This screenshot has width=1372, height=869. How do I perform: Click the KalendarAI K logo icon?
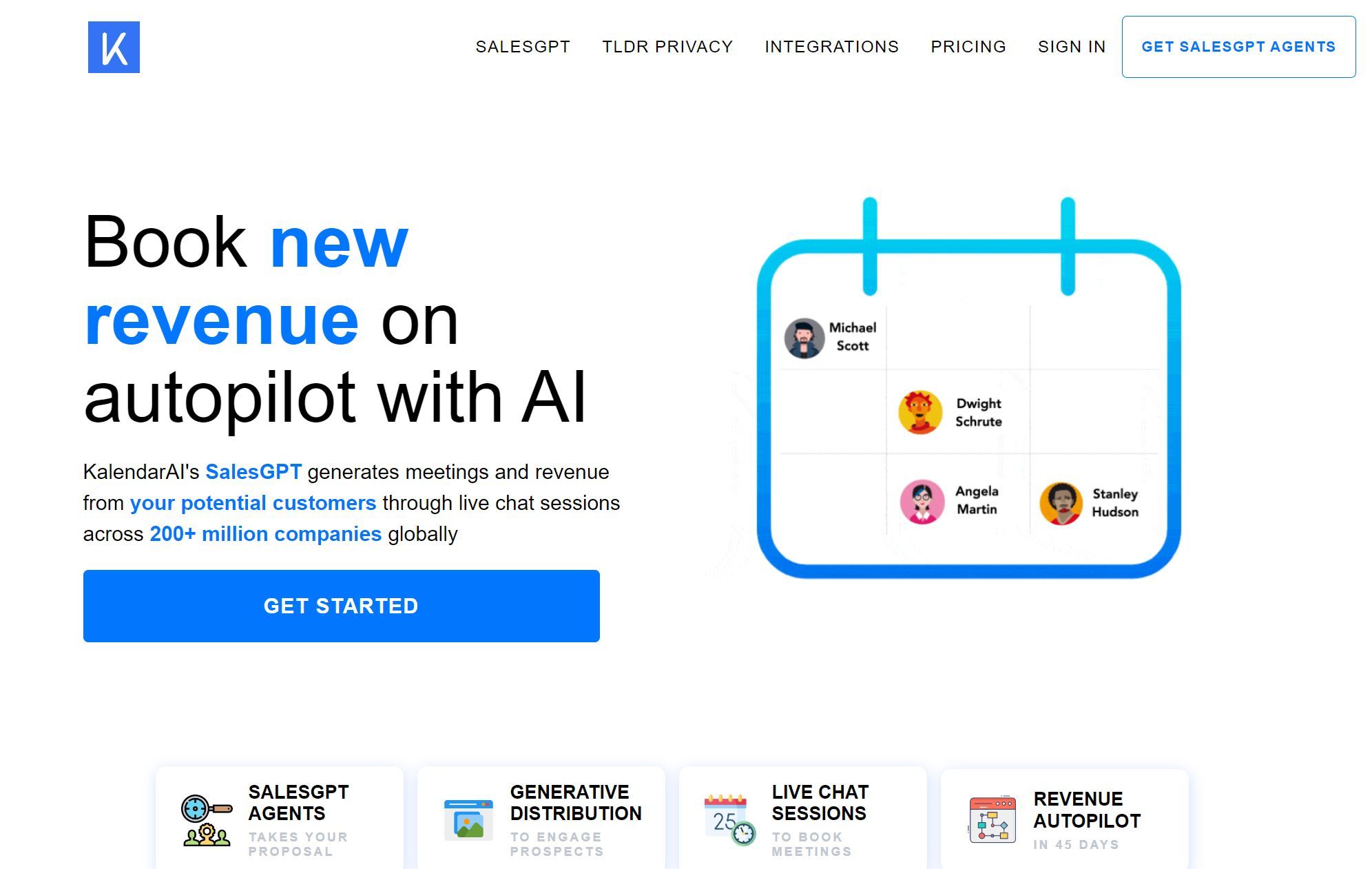pos(113,46)
